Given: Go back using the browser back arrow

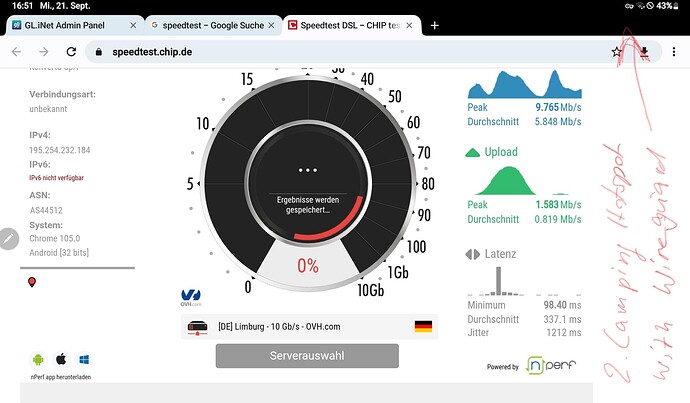Looking at the screenshot, I should click(17, 51).
